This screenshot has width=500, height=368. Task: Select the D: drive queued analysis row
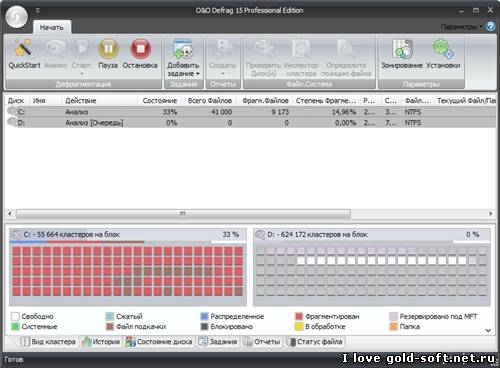tap(251, 123)
